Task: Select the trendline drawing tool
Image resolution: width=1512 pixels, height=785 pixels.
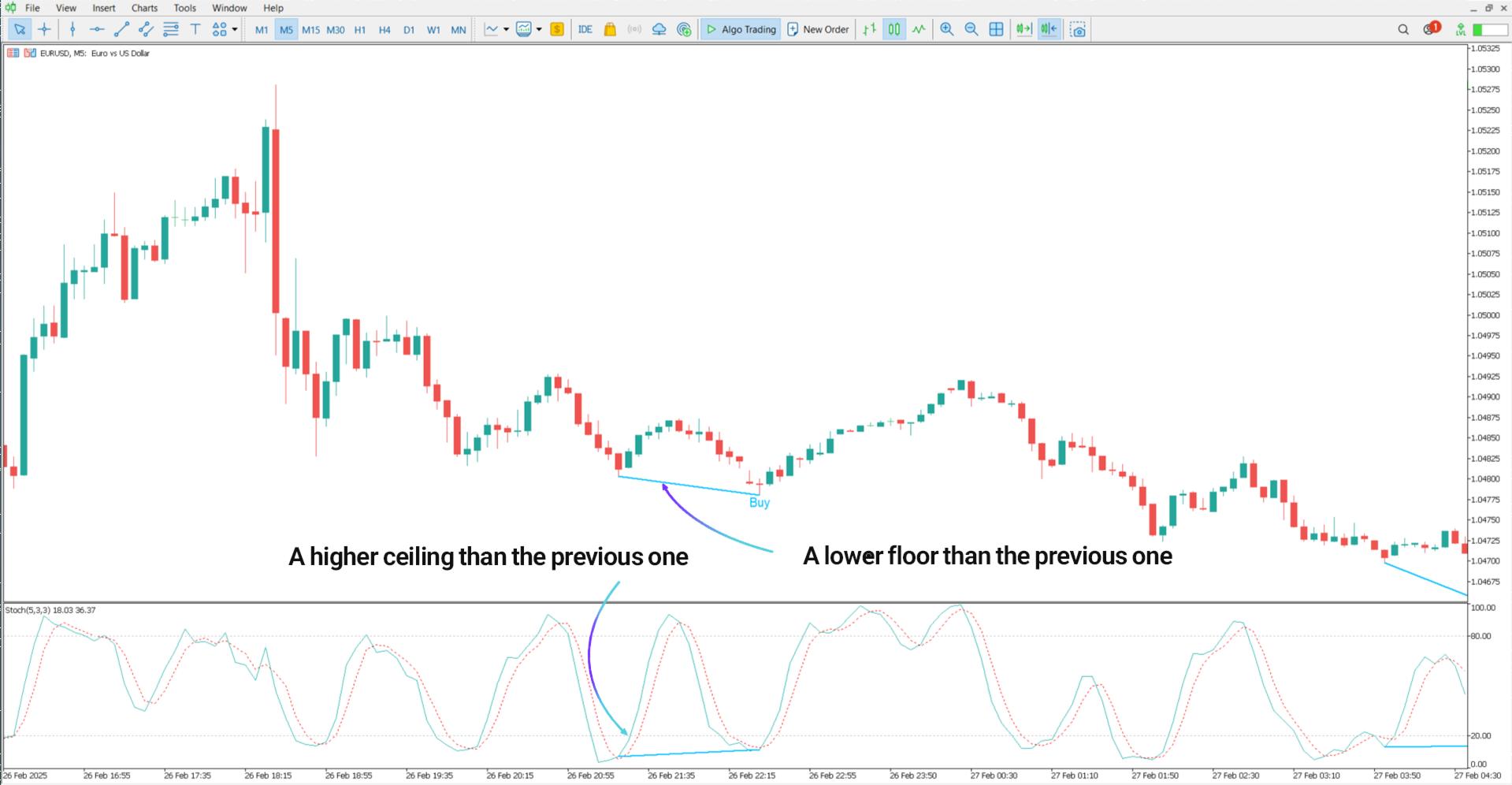Action: coord(121,29)
